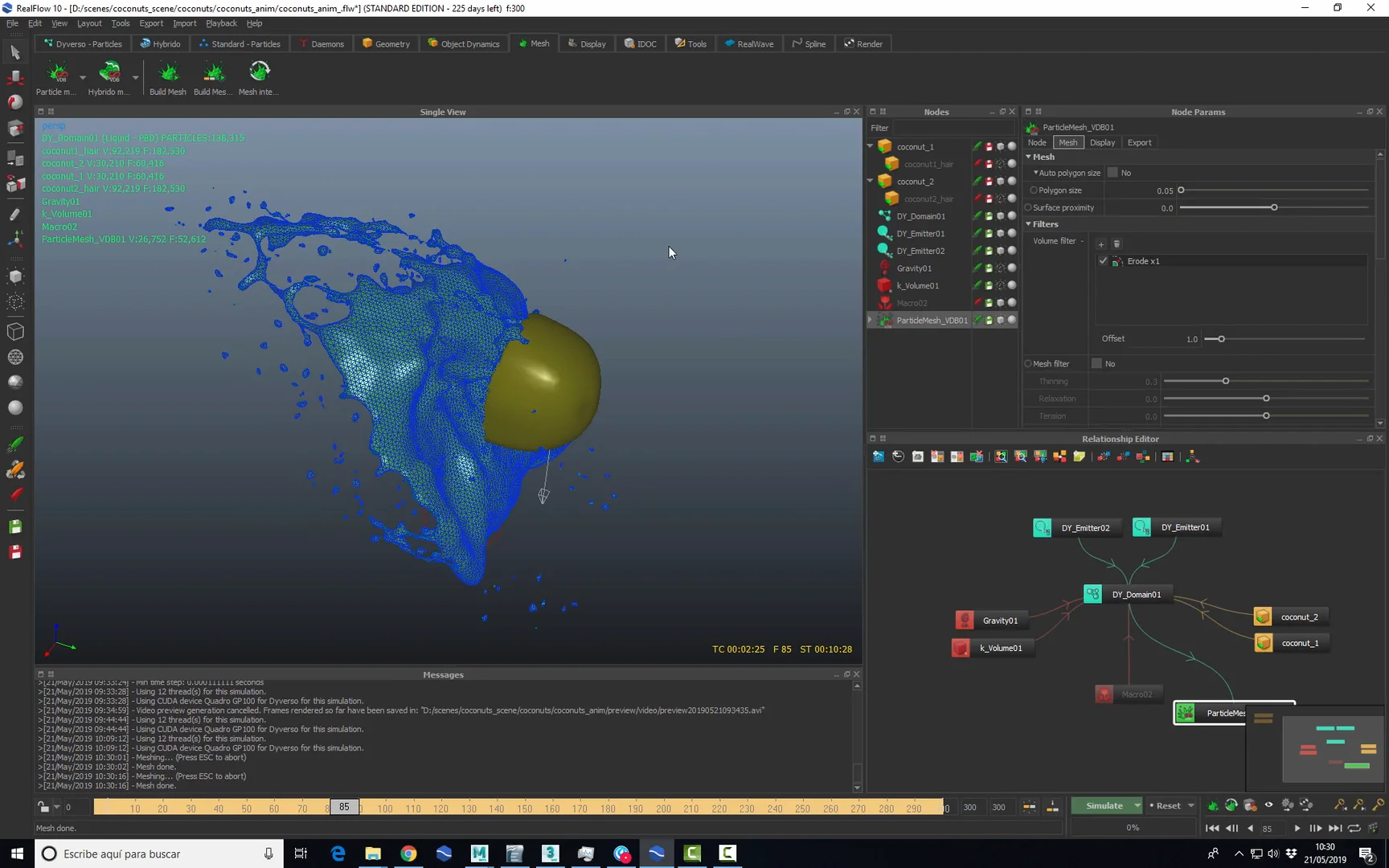Open the Playback menu
This screenshot has height=868, width=1389.
[221, 23]
